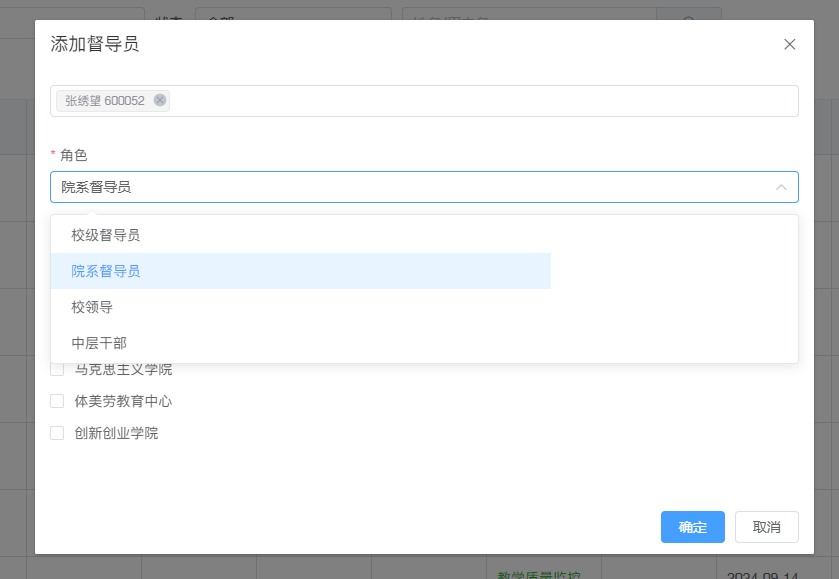Remove the 张绣望 600052 tag
839x579 pixels.
160,100
